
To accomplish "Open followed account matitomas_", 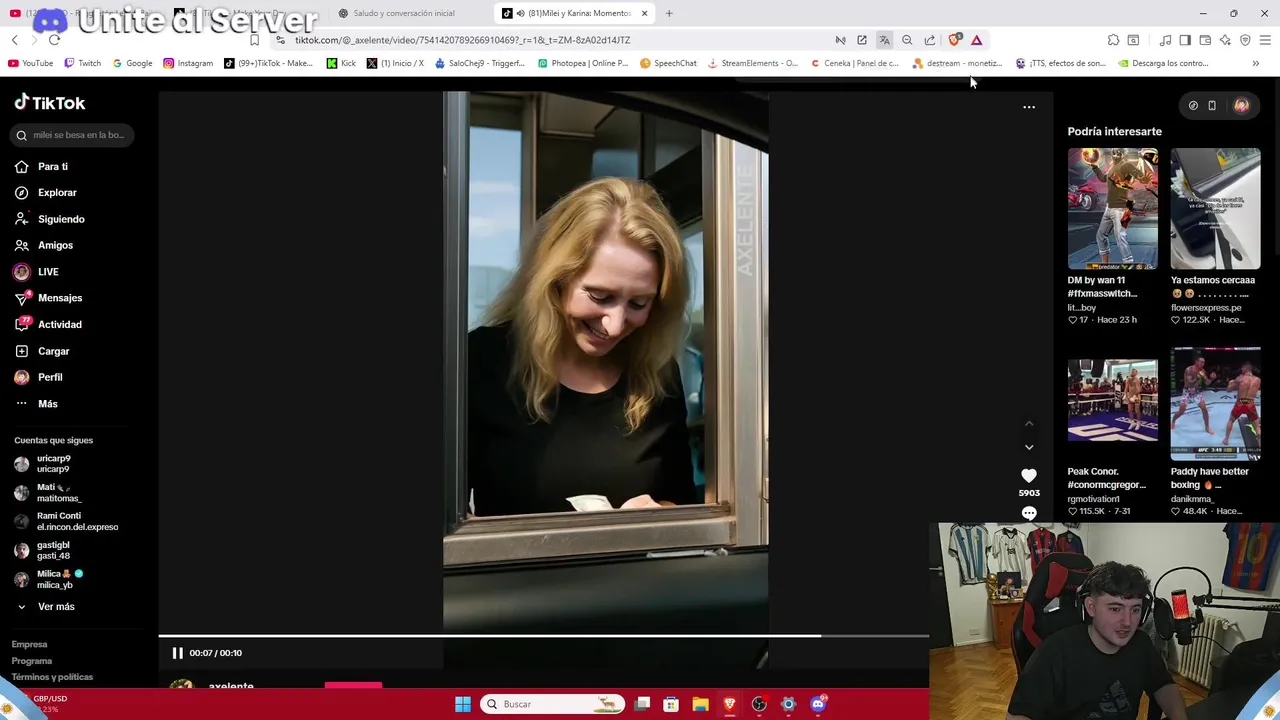I will (48, 492).
